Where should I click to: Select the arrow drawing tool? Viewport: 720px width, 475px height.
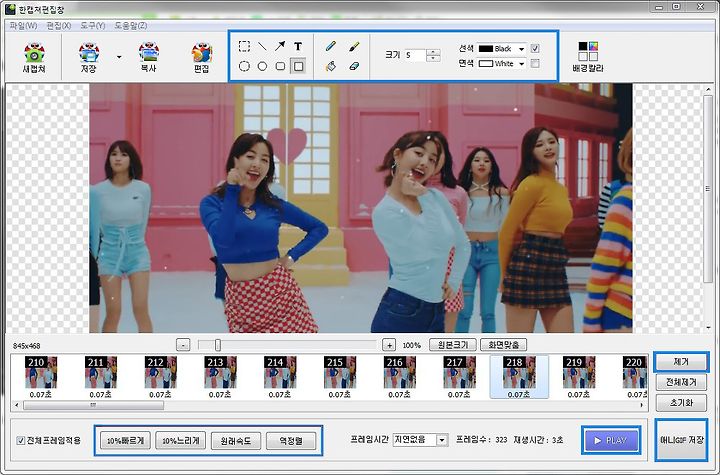tap(280, 46)
